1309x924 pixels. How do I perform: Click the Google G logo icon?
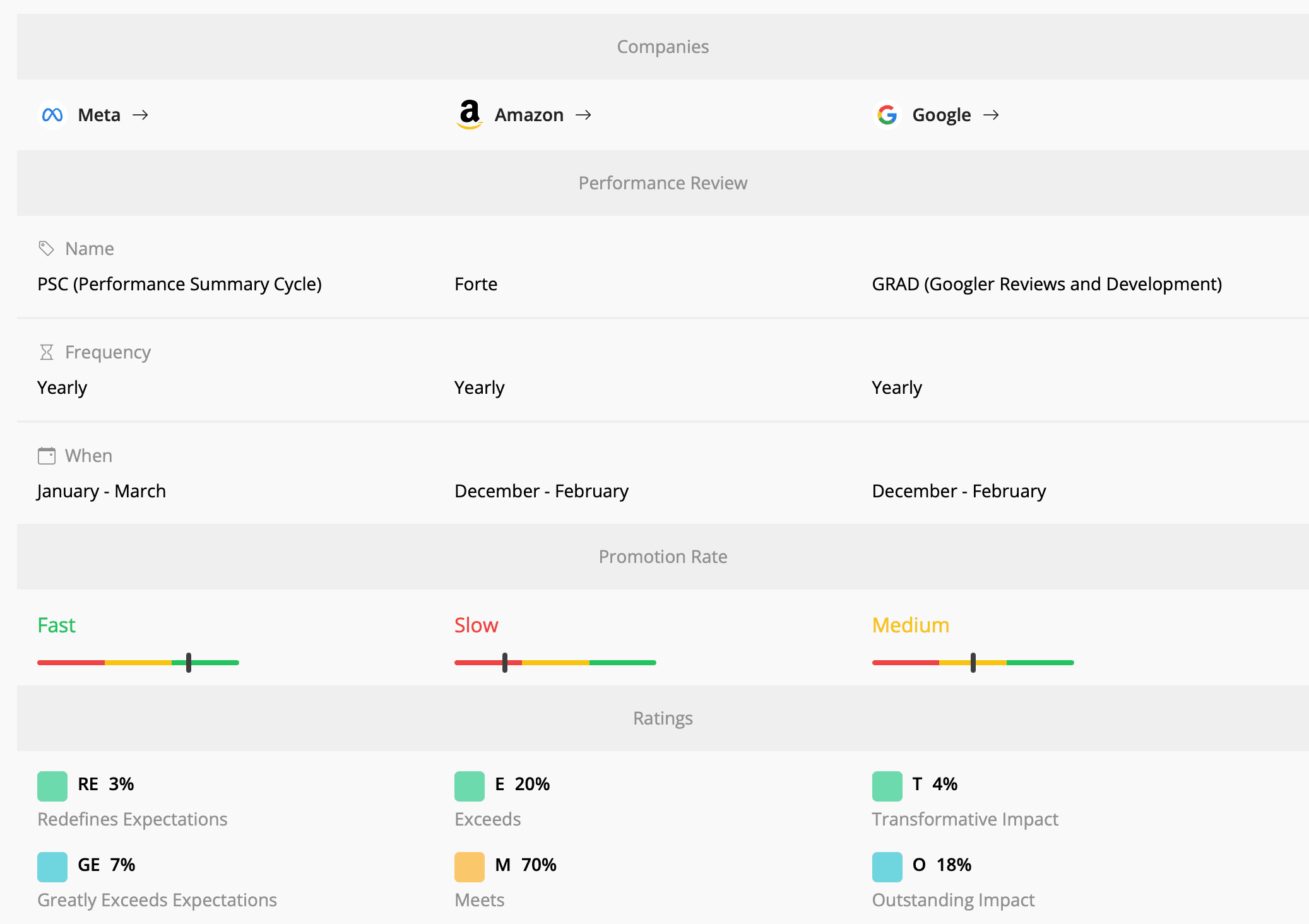tap(887, 115)
